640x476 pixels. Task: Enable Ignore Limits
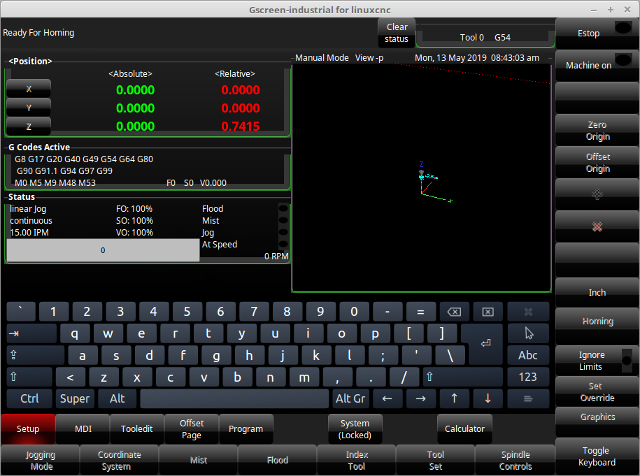(597, 360)
